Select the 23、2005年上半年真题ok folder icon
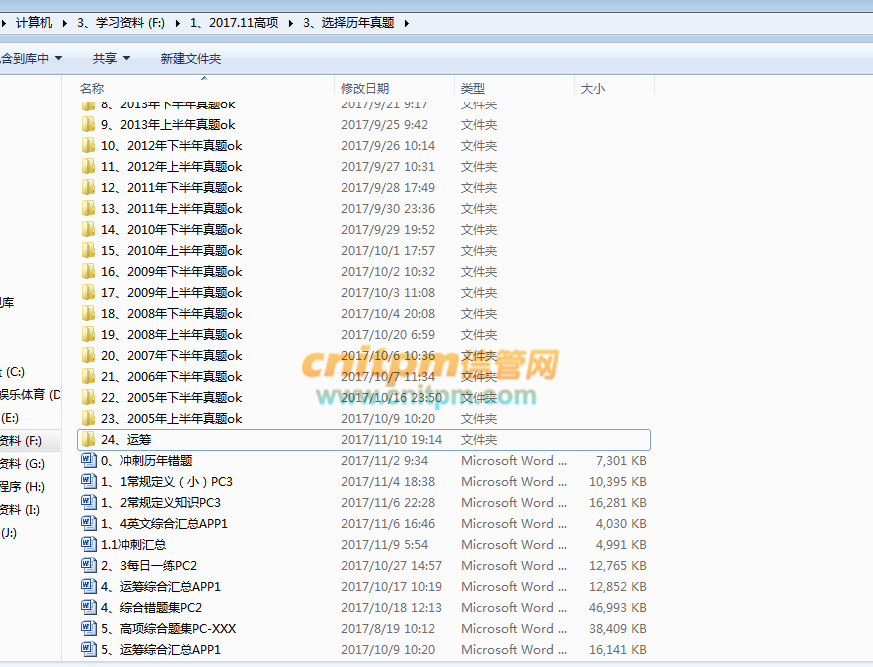Viewport: 873px width, 667px height. coord(88,419)
